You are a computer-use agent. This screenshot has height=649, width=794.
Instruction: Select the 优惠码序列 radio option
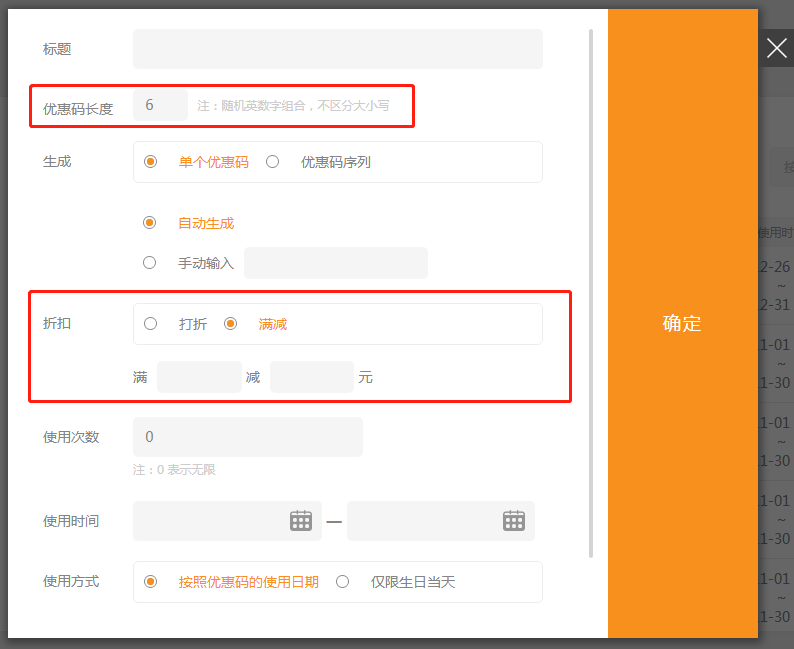click(x=272, y=162)
